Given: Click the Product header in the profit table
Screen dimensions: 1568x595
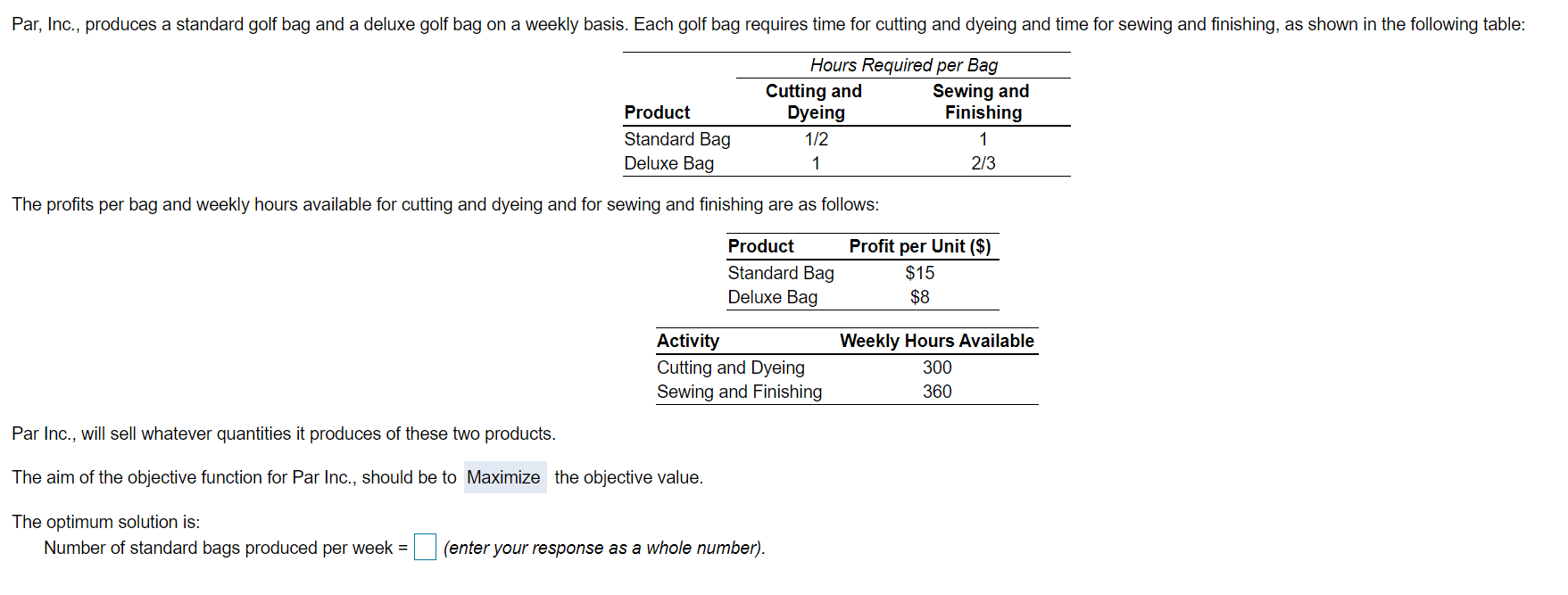Looking at the screenshot, I should [x=759, y=245].
